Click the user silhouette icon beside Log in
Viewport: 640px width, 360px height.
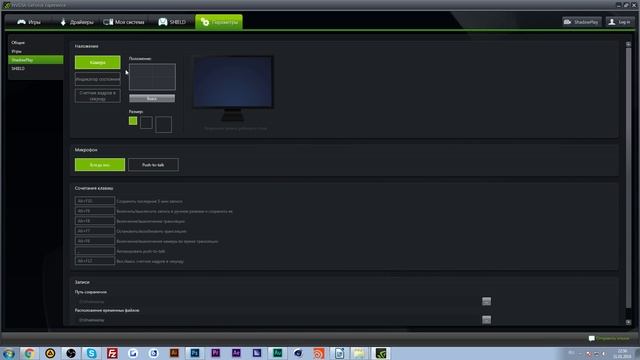(611, 22)
